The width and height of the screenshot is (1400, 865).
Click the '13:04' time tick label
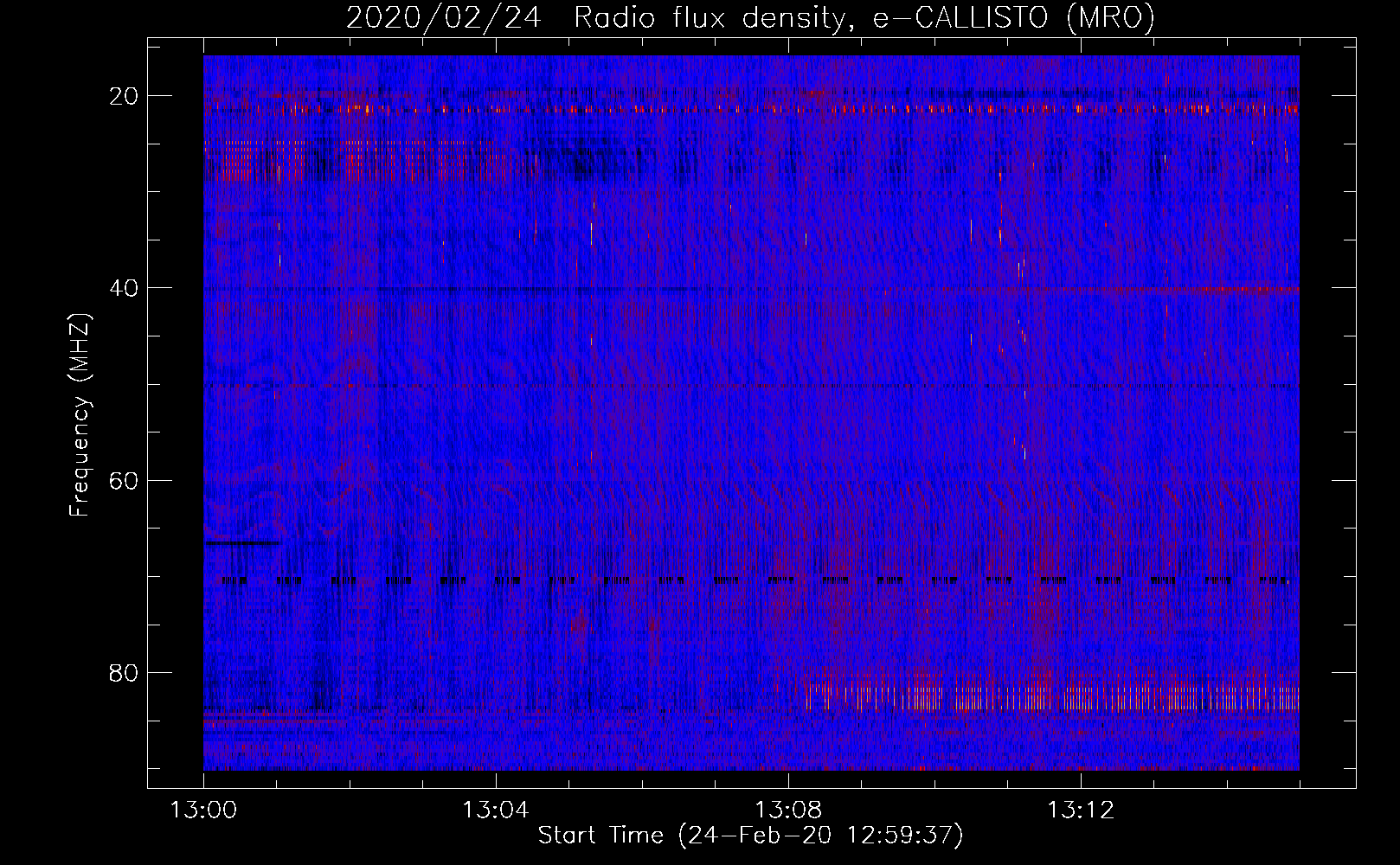point(496,811)
